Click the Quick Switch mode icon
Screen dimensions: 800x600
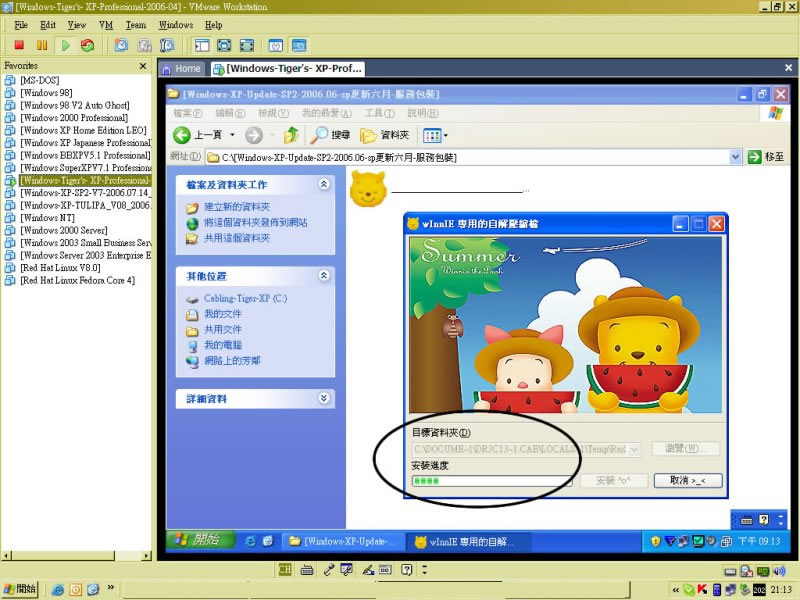(x=224, y=45)
